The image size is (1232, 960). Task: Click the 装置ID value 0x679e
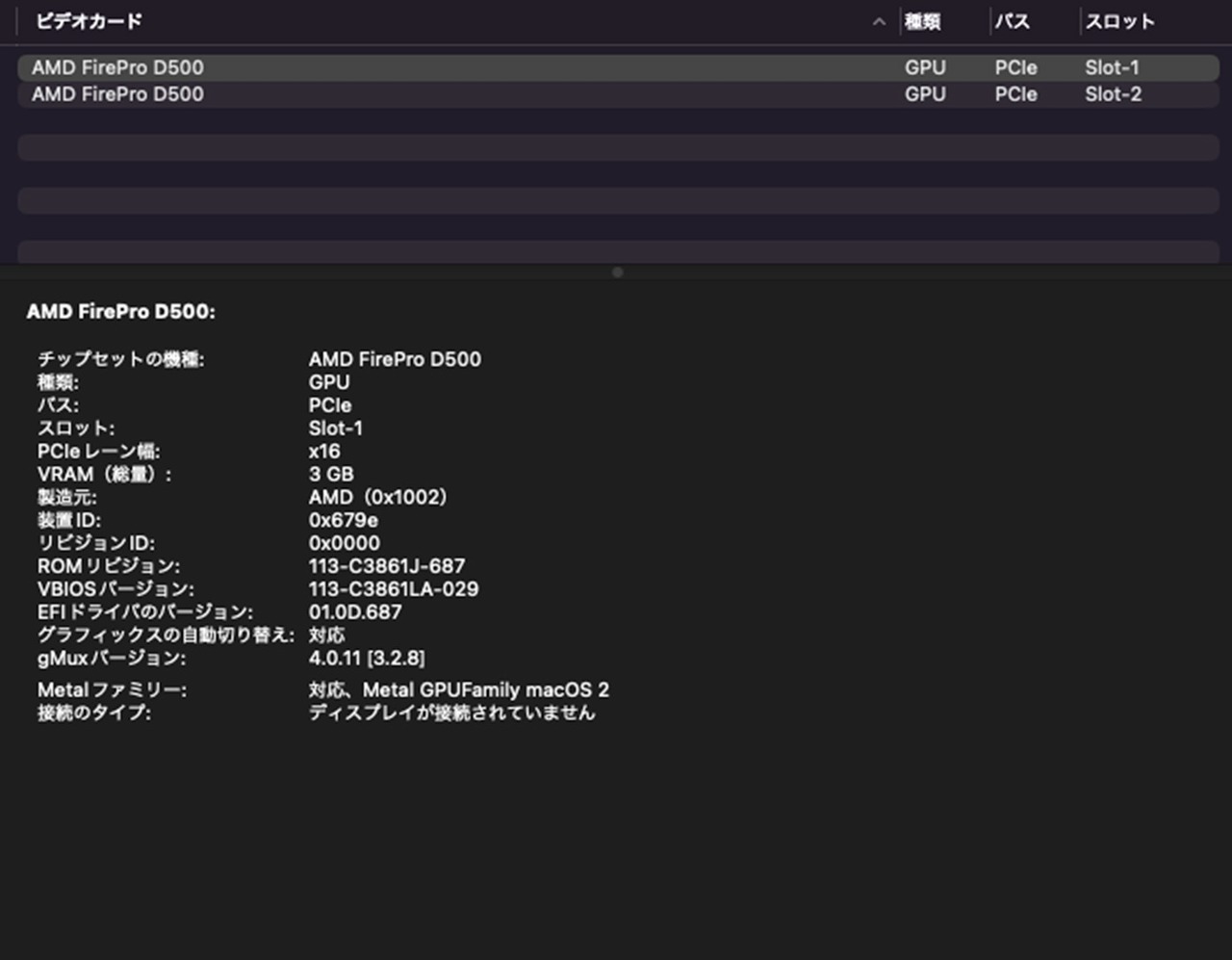tap(343, 521)
